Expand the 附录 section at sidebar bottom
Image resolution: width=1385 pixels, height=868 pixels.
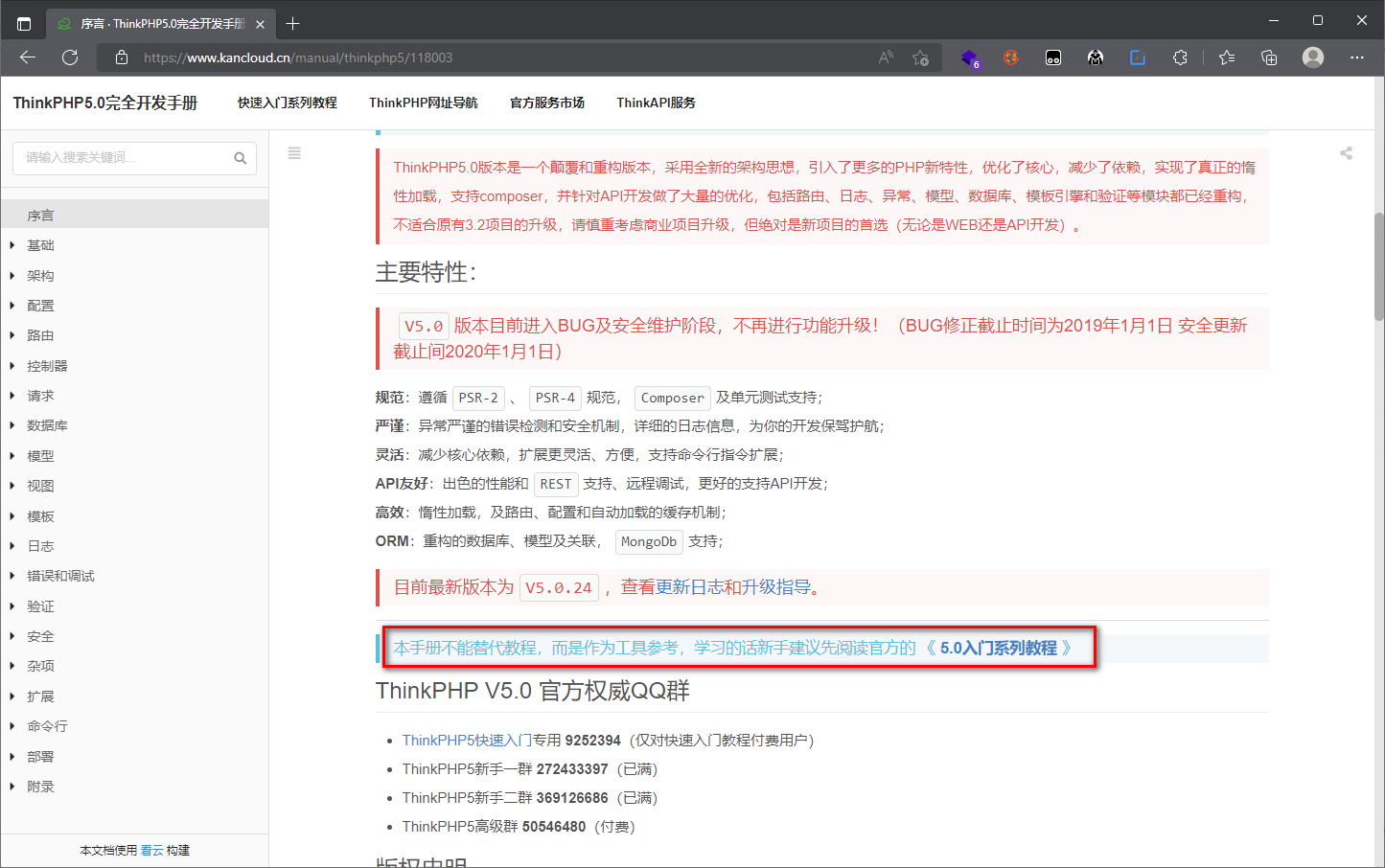coord(39,787)
